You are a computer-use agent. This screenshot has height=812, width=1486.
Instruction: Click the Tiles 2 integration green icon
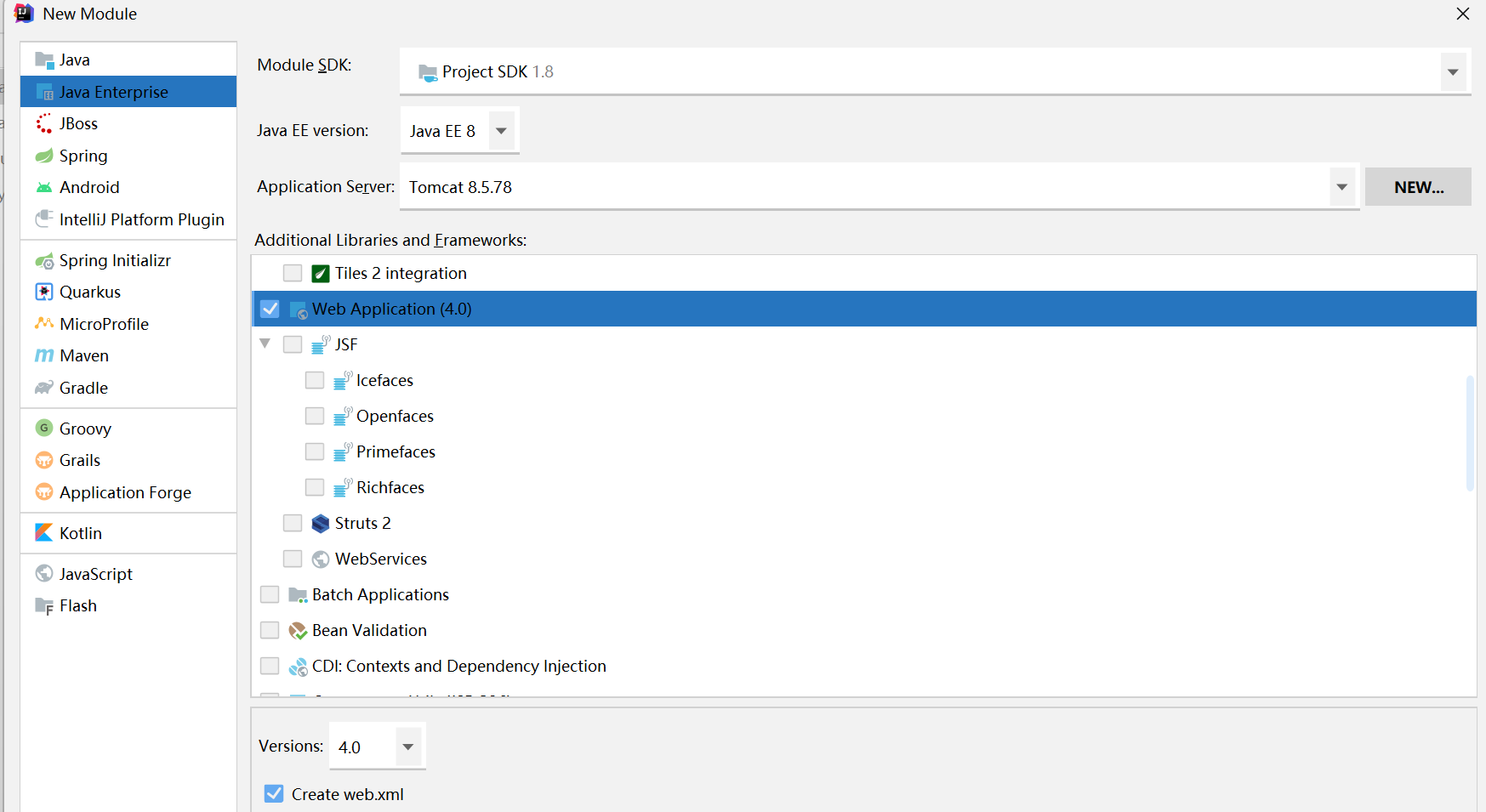(x=321, y=273)
